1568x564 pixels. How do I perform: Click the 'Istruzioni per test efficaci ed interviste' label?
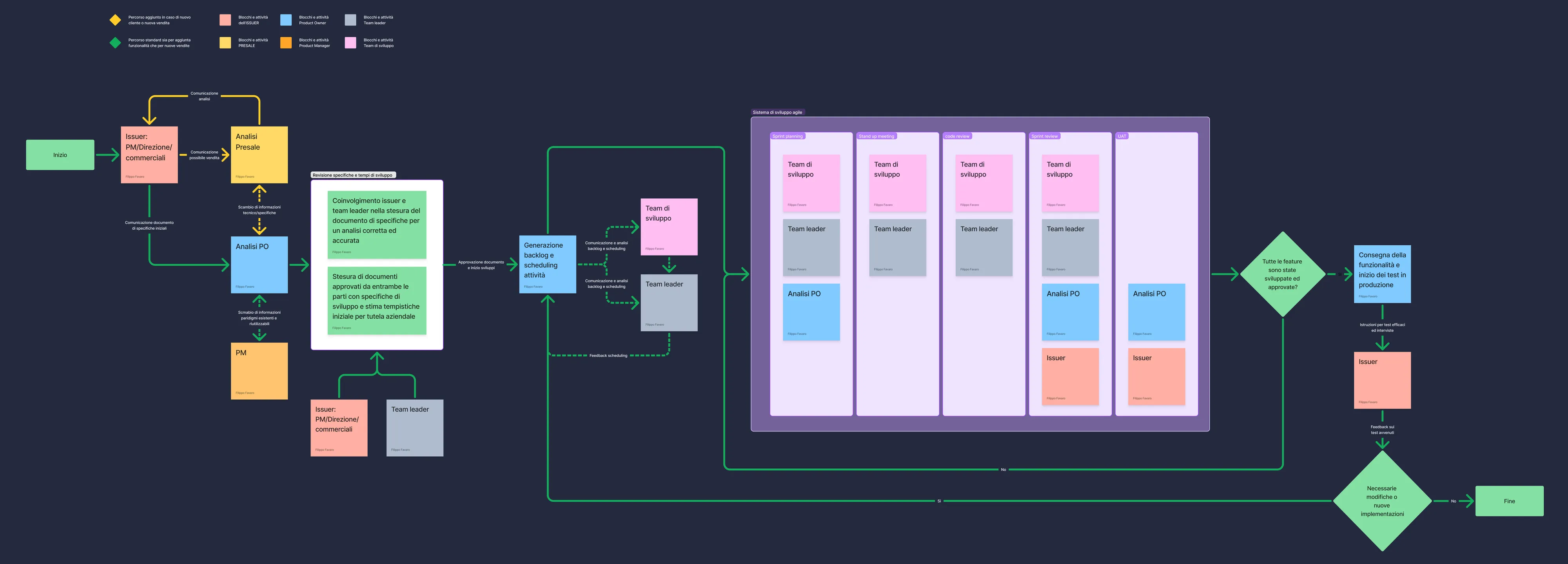(x=1382, y=327)
